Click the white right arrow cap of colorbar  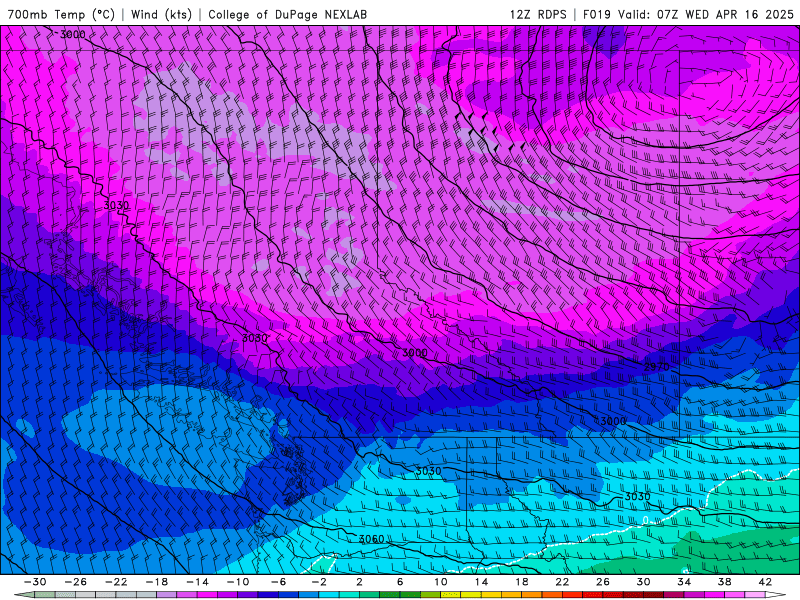tap(776, 595)
